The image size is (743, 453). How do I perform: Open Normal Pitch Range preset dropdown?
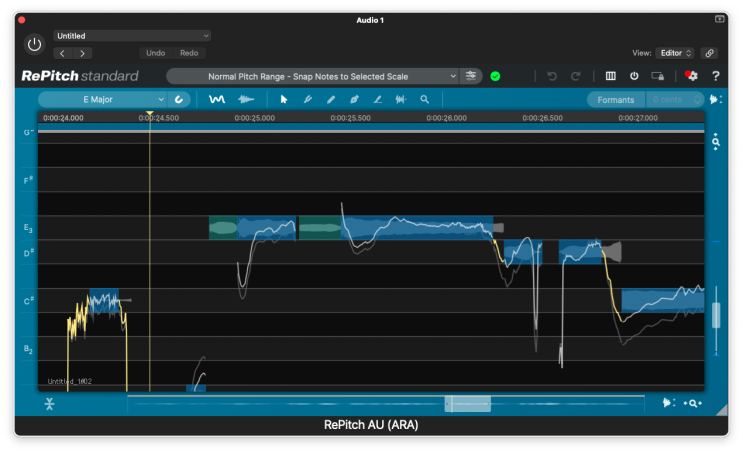coord(313,76)
